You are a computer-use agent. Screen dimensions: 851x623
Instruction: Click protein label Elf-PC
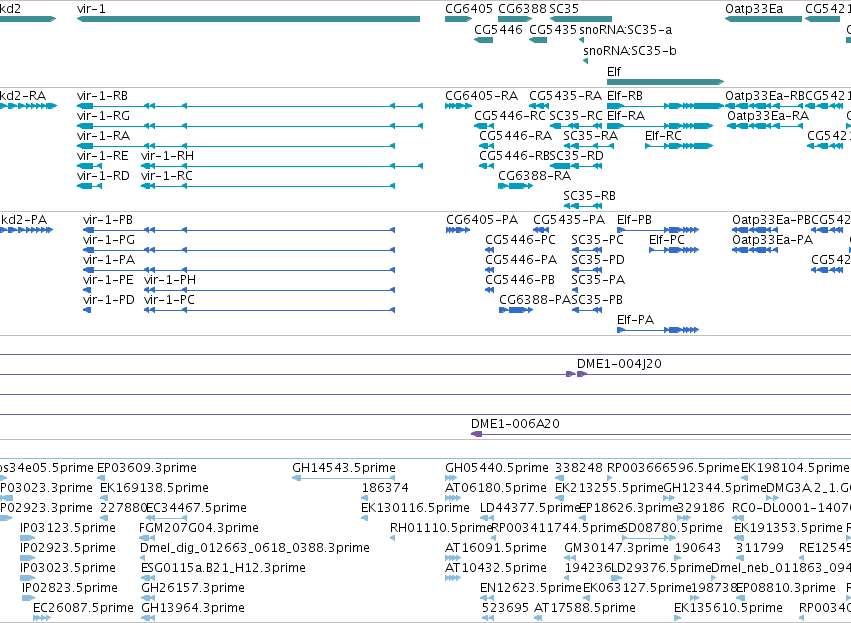[x=666, y=240]
